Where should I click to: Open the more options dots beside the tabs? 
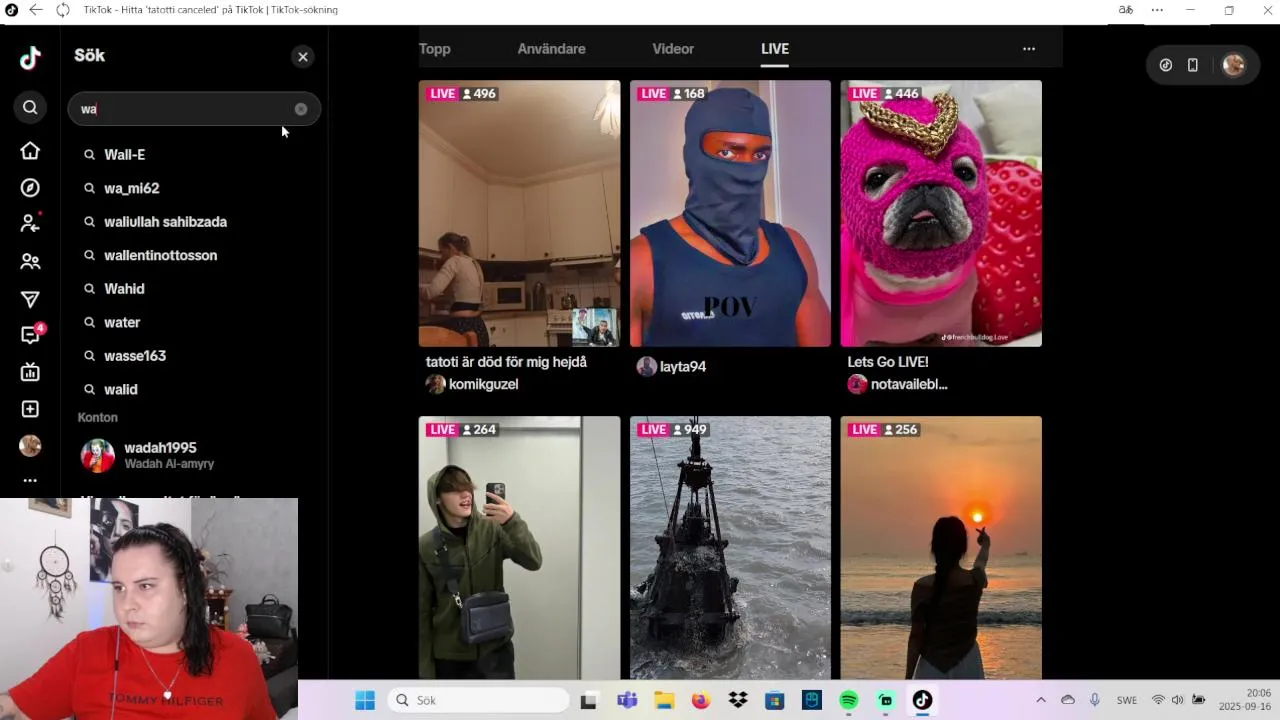1029,49
